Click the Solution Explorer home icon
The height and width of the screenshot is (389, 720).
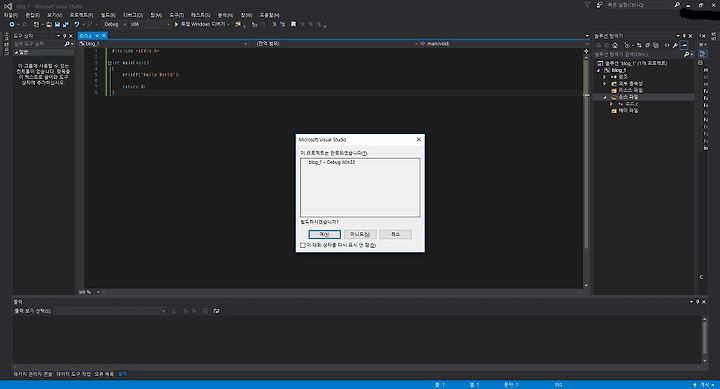pos(615,45)
